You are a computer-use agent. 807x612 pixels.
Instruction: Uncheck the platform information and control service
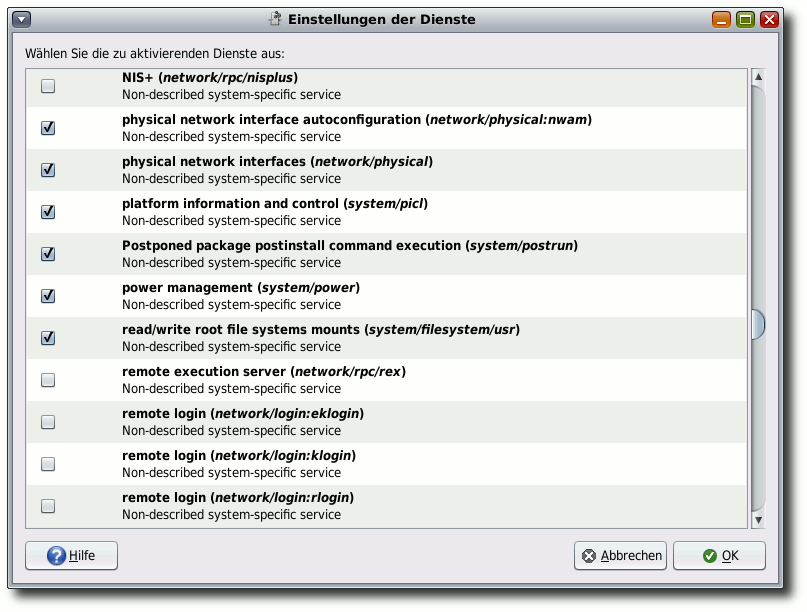tap(48, 212)
